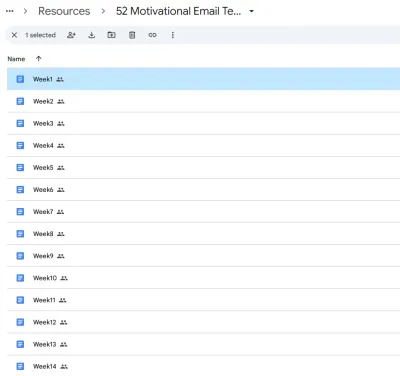Select the Week14 file name
400x376 pixels.
coord(45,366)
